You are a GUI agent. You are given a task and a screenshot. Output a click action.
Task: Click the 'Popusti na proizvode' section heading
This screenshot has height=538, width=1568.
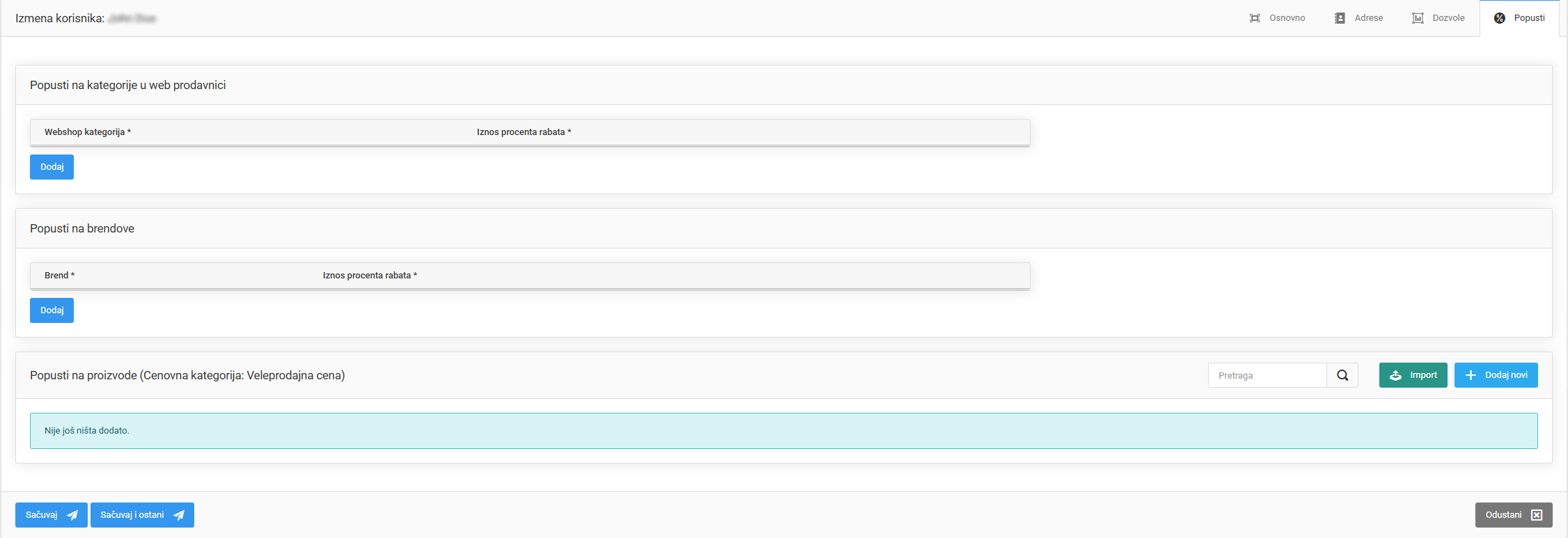pos(187,375)
